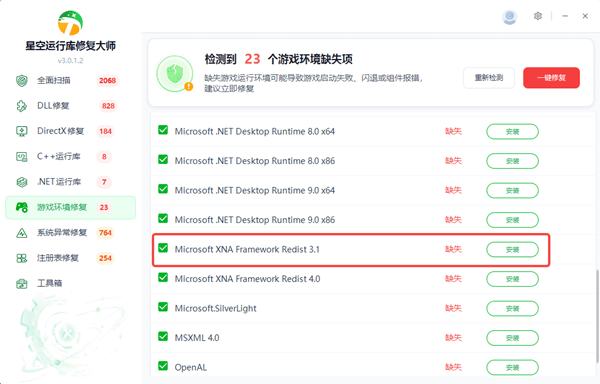Screen dimensions: 600x384
Task: Click the 星空运行库修复大师 app logo
Action: coord(70,23)
